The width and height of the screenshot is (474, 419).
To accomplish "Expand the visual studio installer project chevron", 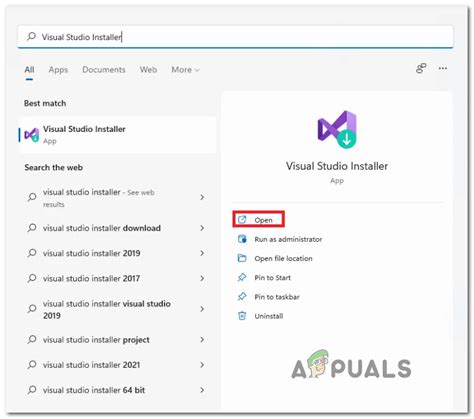I will (202, 340).
